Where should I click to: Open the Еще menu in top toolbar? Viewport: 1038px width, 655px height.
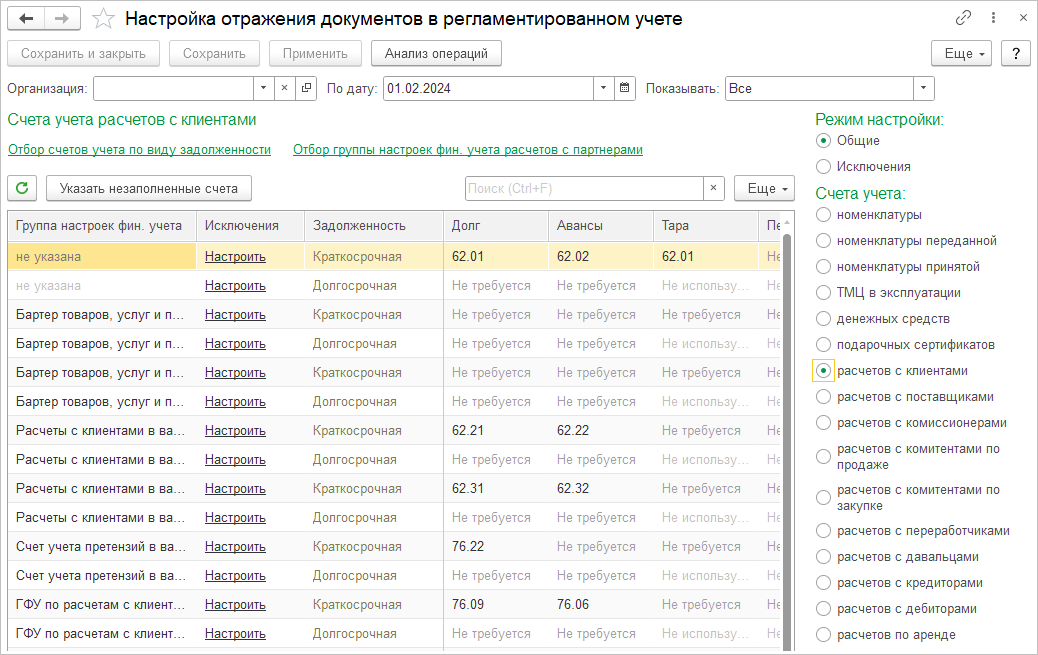coord(960,53)
